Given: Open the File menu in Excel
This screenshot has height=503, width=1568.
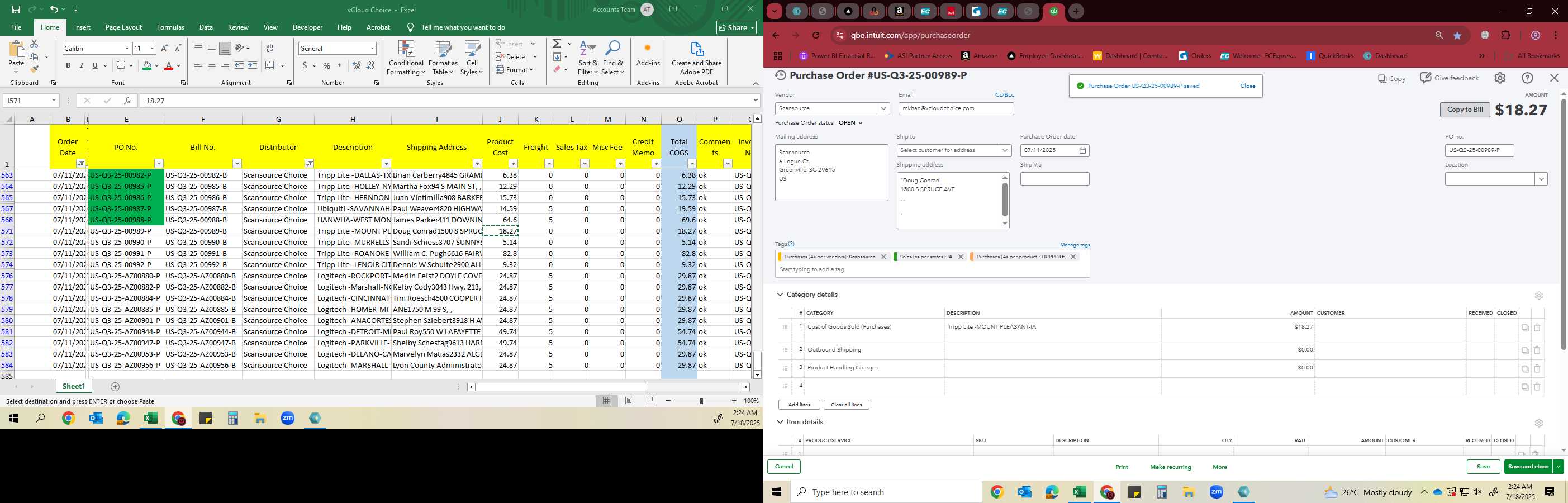Looking at the screenshot, I should [16, 27].
